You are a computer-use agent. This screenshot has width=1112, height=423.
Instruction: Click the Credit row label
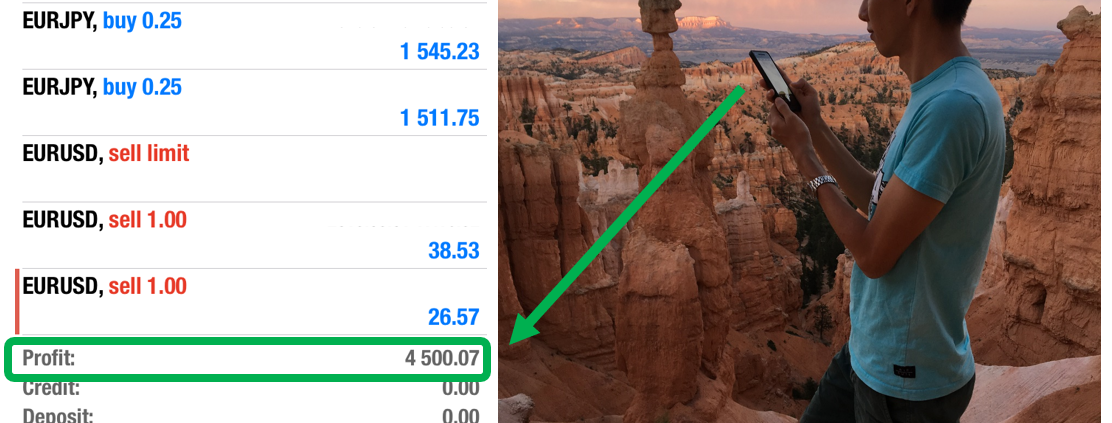click(51, 388)
